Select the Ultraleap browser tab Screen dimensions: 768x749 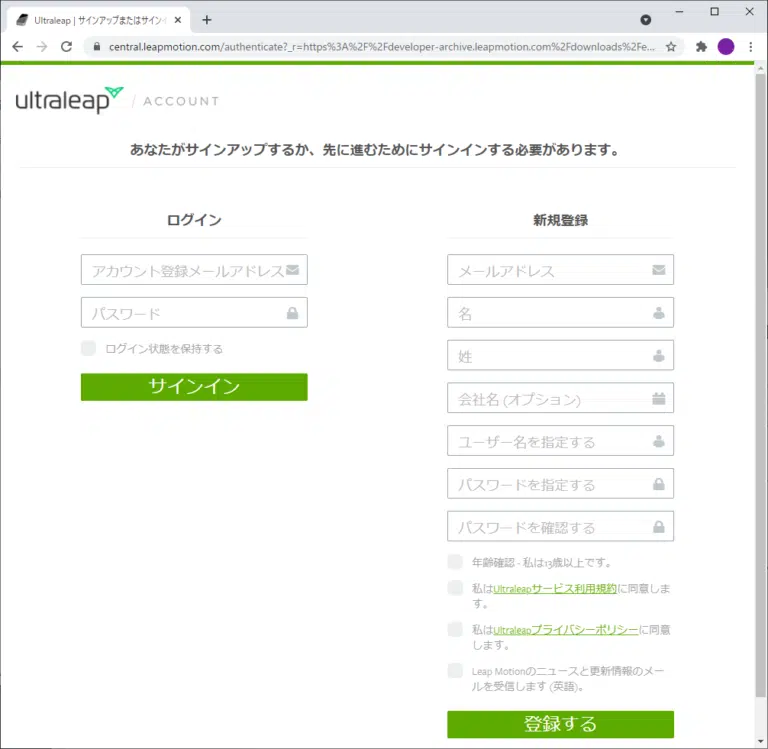[97, 19]
